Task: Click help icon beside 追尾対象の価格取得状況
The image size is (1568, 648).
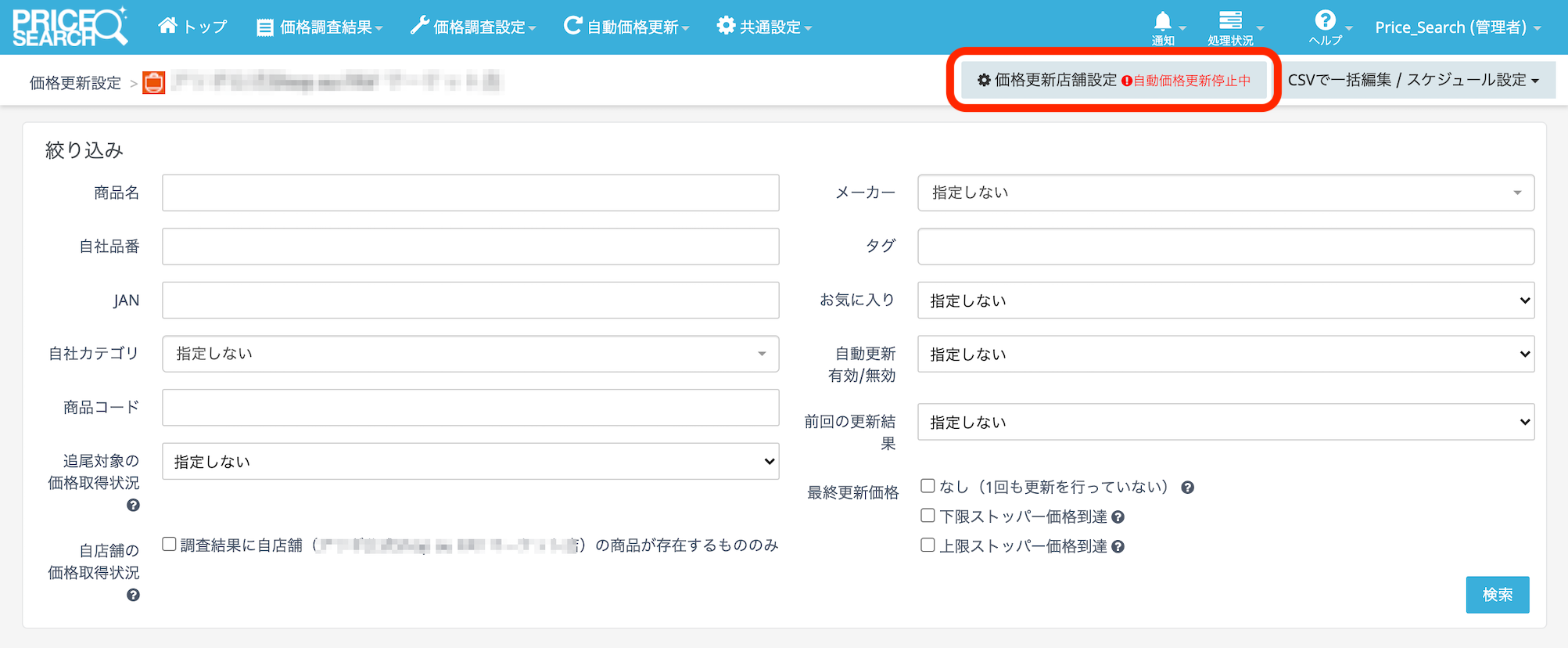Action: [133, 506]
